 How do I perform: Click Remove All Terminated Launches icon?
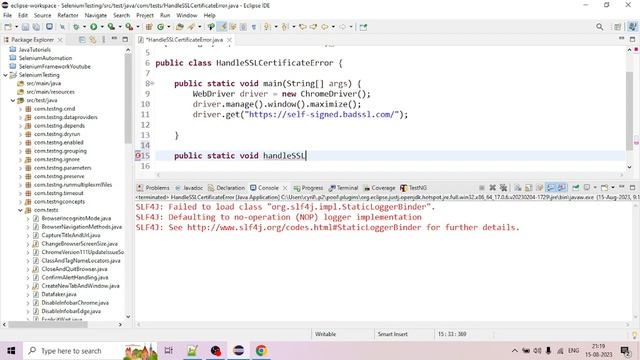(x=504, y=188)
